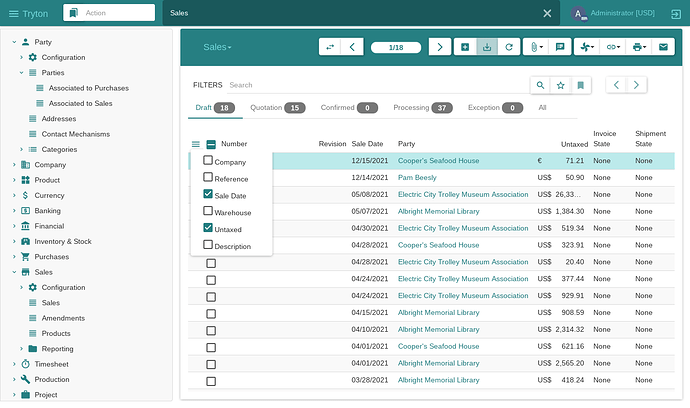Click the Party person icon in sidebar
This screenshot has width=690, height=408.
click(26, 42)
